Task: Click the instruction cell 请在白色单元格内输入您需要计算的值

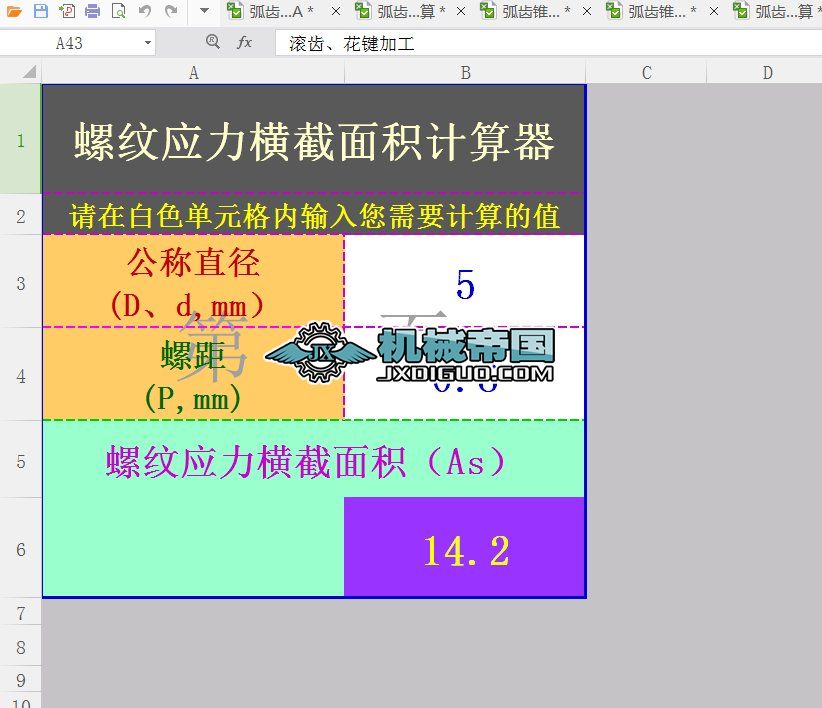Action: pyautogui.click(x=313, y=215)
